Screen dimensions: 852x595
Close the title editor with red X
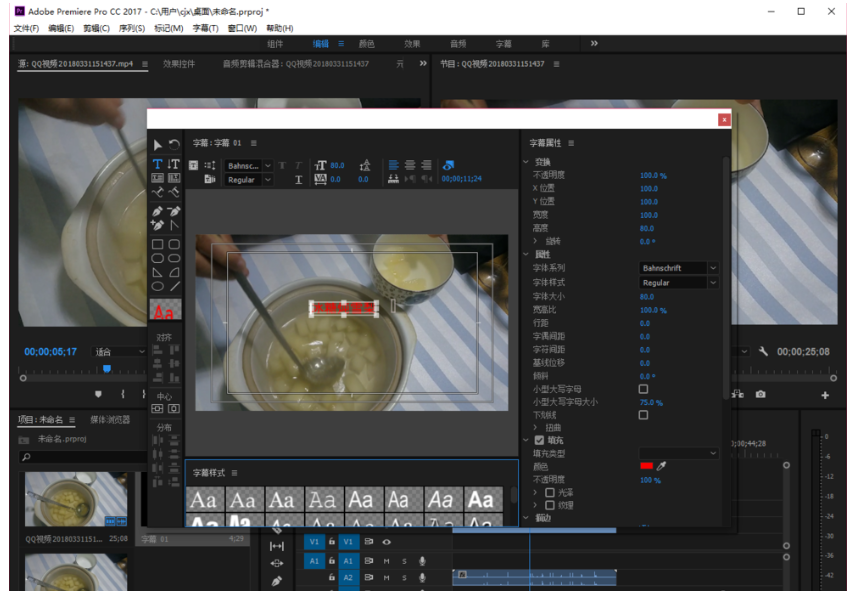(x=723, y=119)
